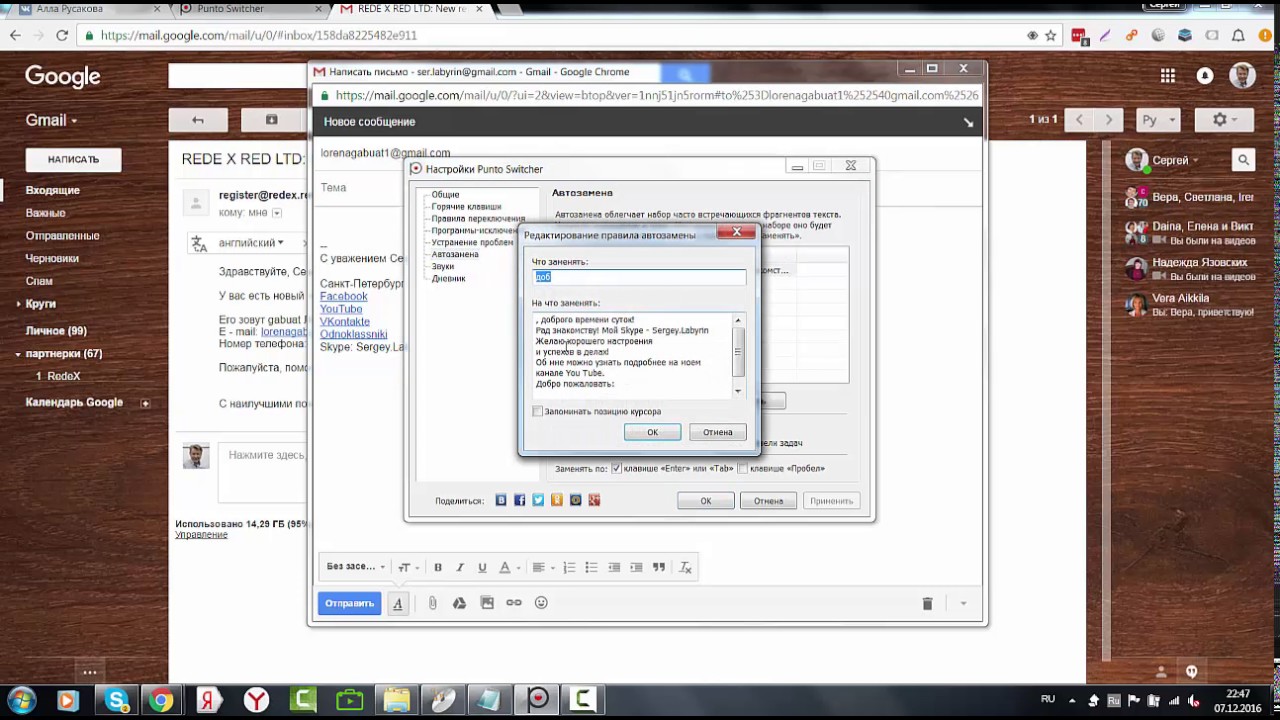The height and width of the screenshot is (720, 1280).
Task: Share Punto Switcher via Google Plus icon
Action: click(594, 500)
